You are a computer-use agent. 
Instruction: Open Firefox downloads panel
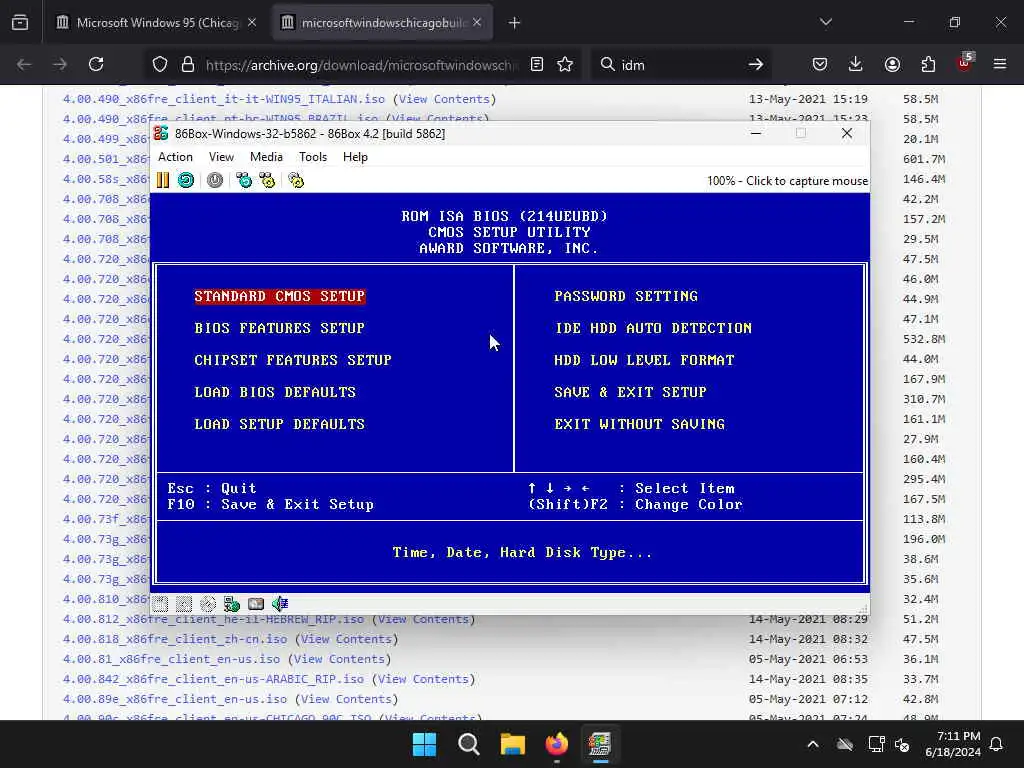[856, 64]
